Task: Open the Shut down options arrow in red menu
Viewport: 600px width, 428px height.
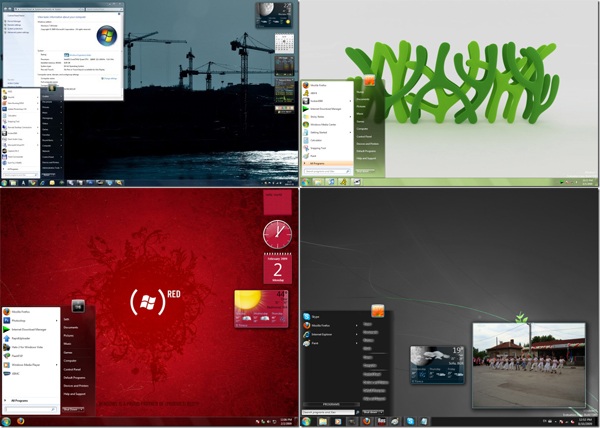Action: click(82, 409)
